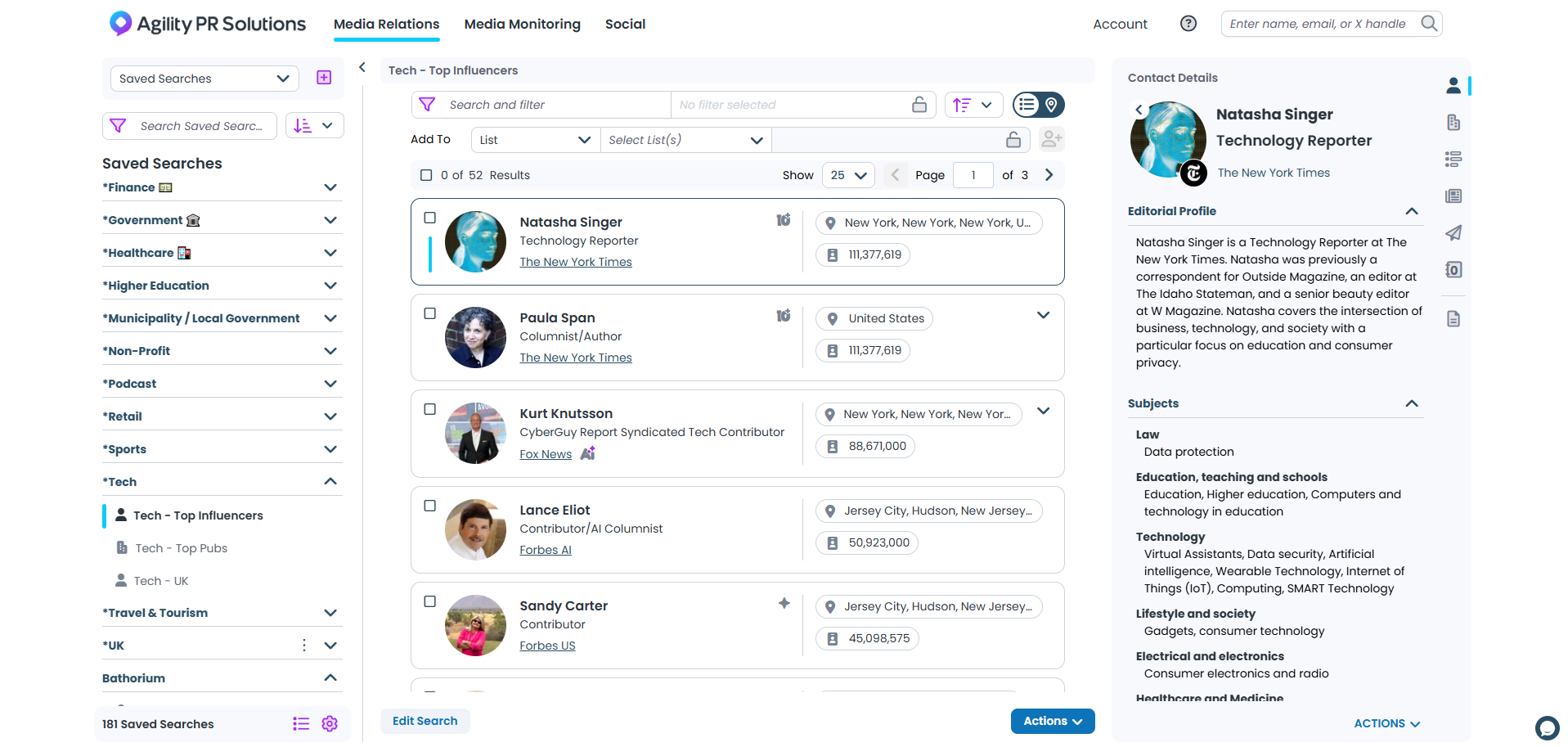
Task: Click the name, email or X handle search field
Action: click(x=1319, y=24)
